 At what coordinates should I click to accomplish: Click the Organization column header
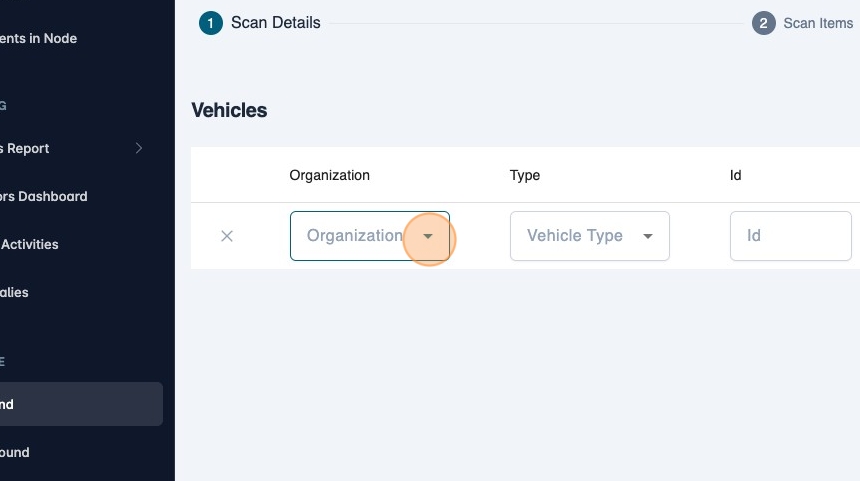[329, 175]
